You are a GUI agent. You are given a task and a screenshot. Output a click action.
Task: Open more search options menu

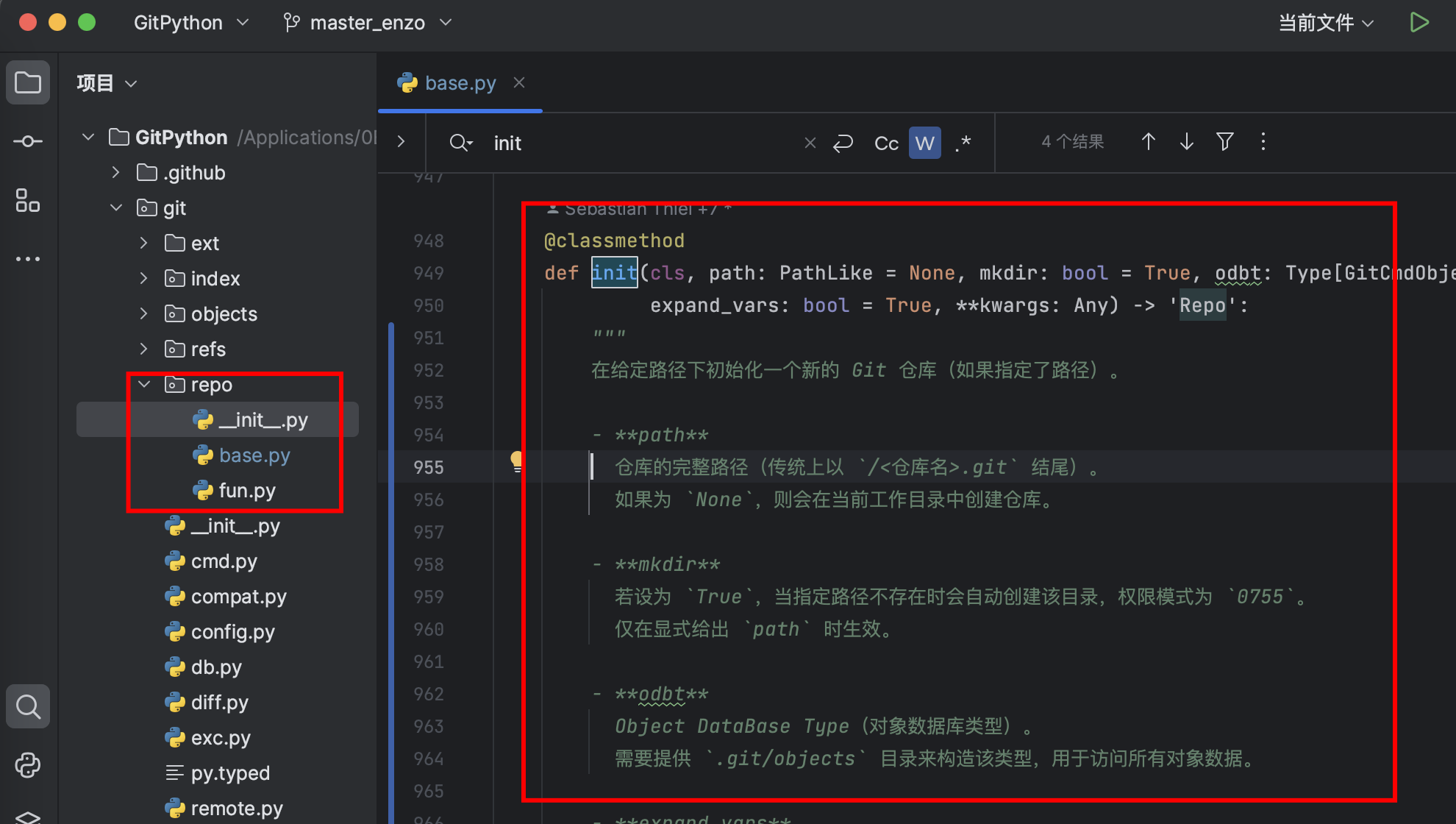(x=1263, y=141)
